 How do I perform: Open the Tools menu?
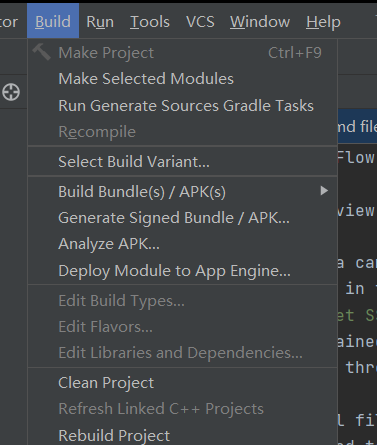click(x=150, y=22)
